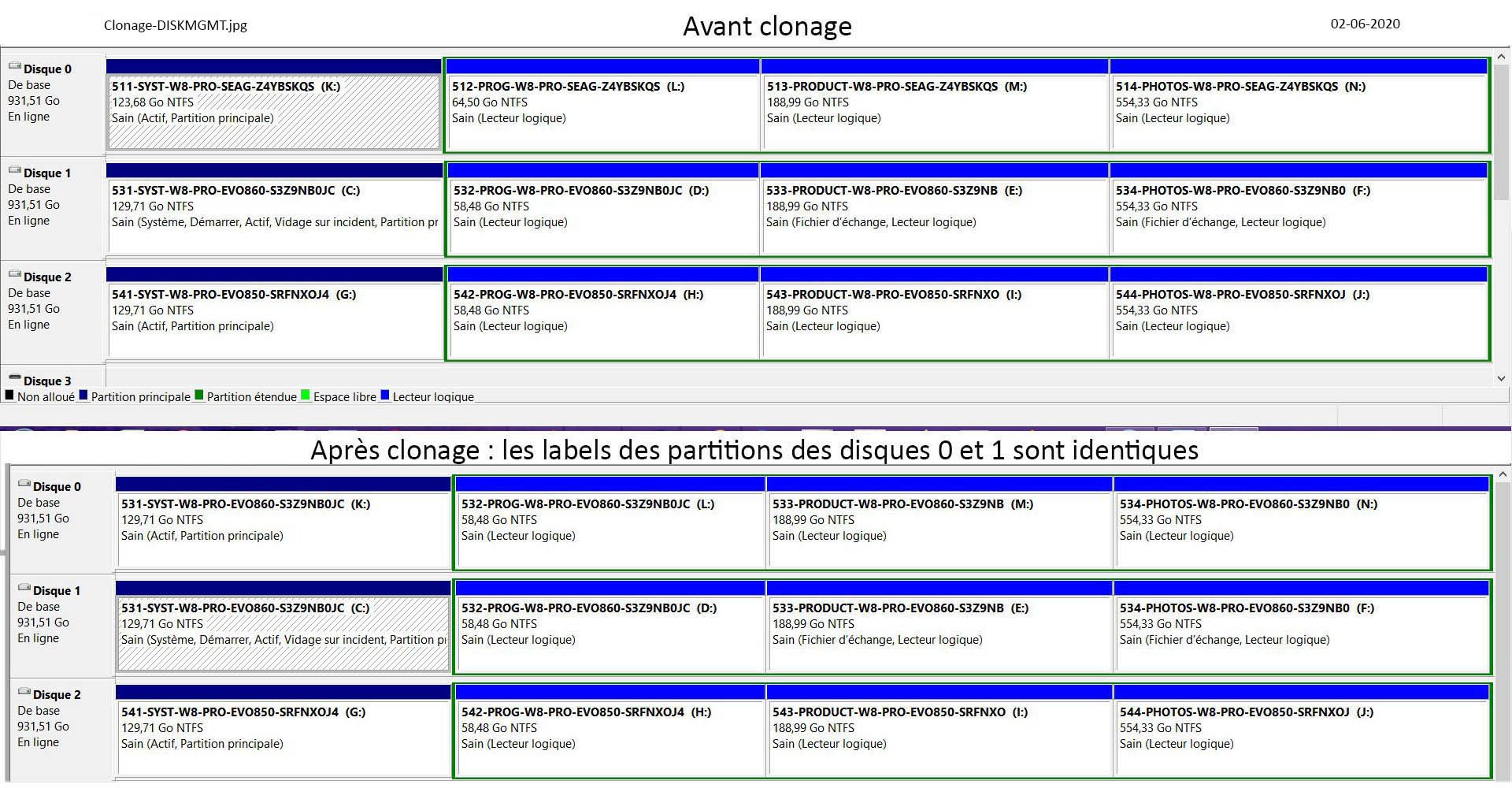Viewport: 1512px width, 788px height.
Task: Select 532-PROG (D:) partition under Avant clonage
Action: pos(603,209)
